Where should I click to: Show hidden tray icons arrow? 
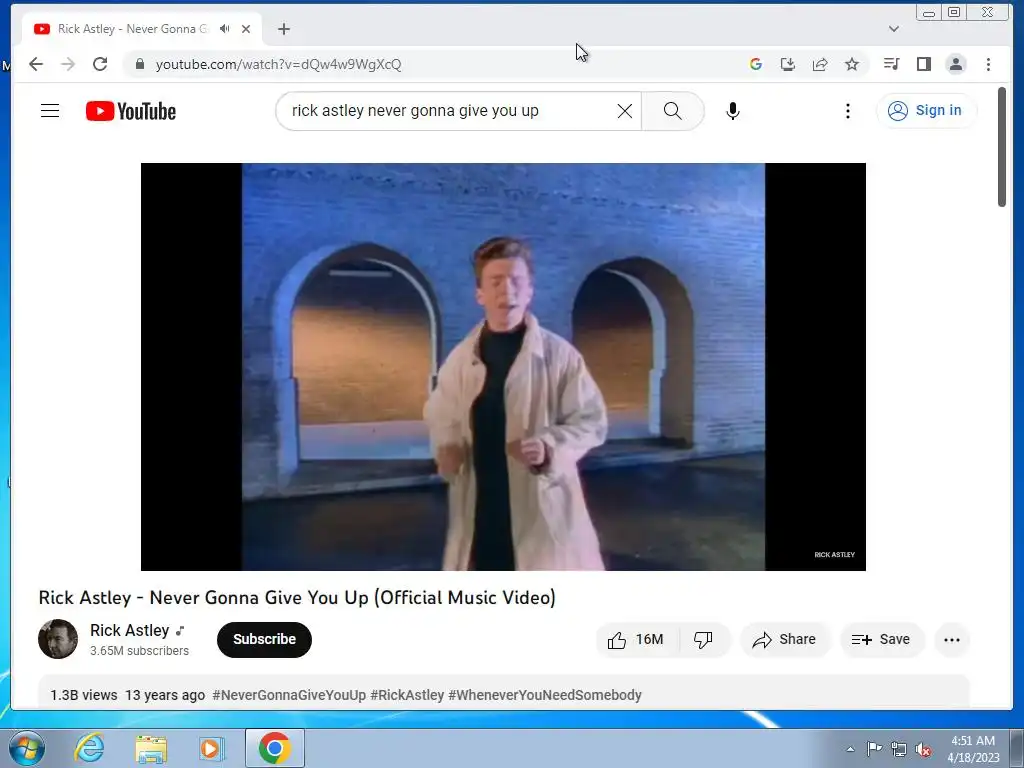click(850, 749)
